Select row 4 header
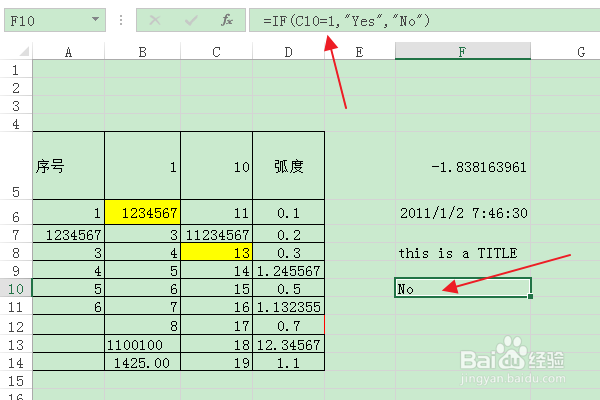Image resolution: width=600 pixels, height=400 pixels. point(16,124)
